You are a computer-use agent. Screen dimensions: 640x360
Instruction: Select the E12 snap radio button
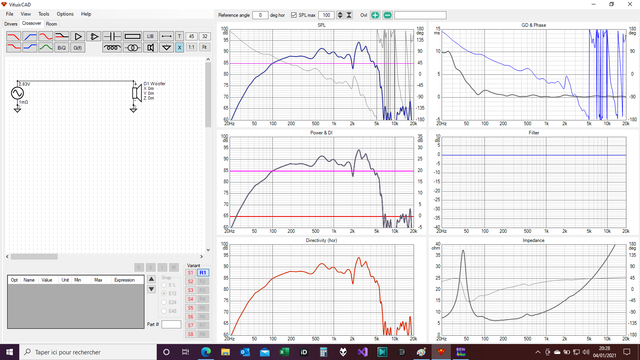(x=164, y=293)
